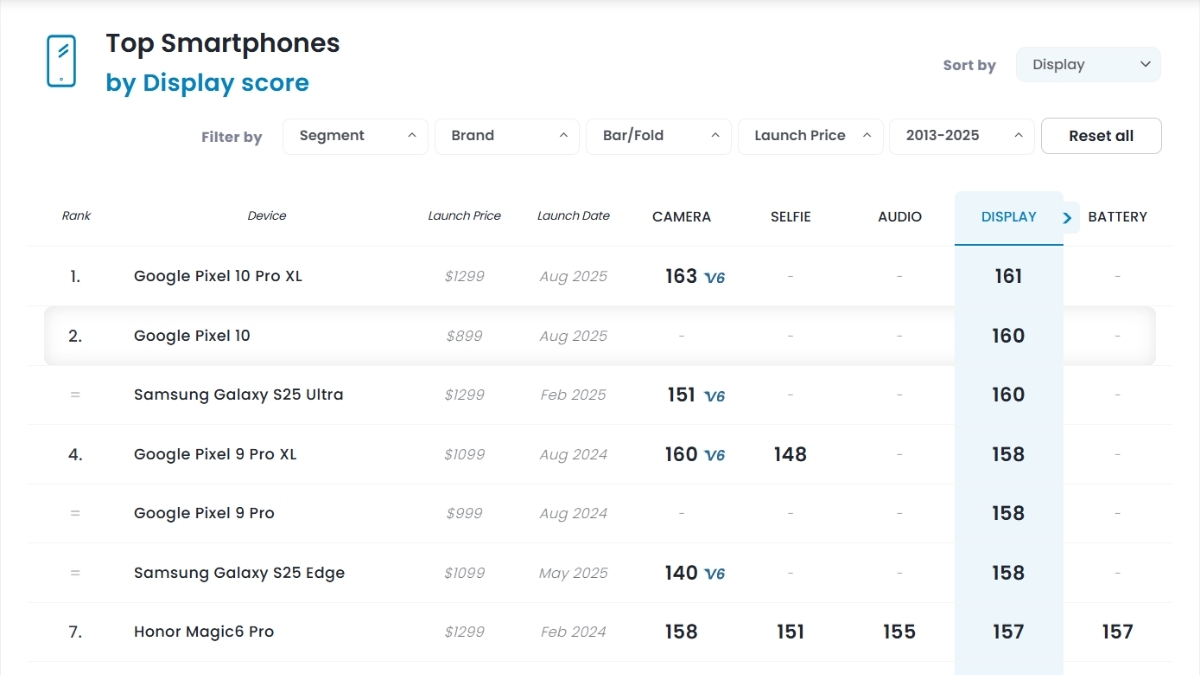Open the Google Pixel 10 Pro XL link
Screen dimensions: 1200x675
coord(218,276)
